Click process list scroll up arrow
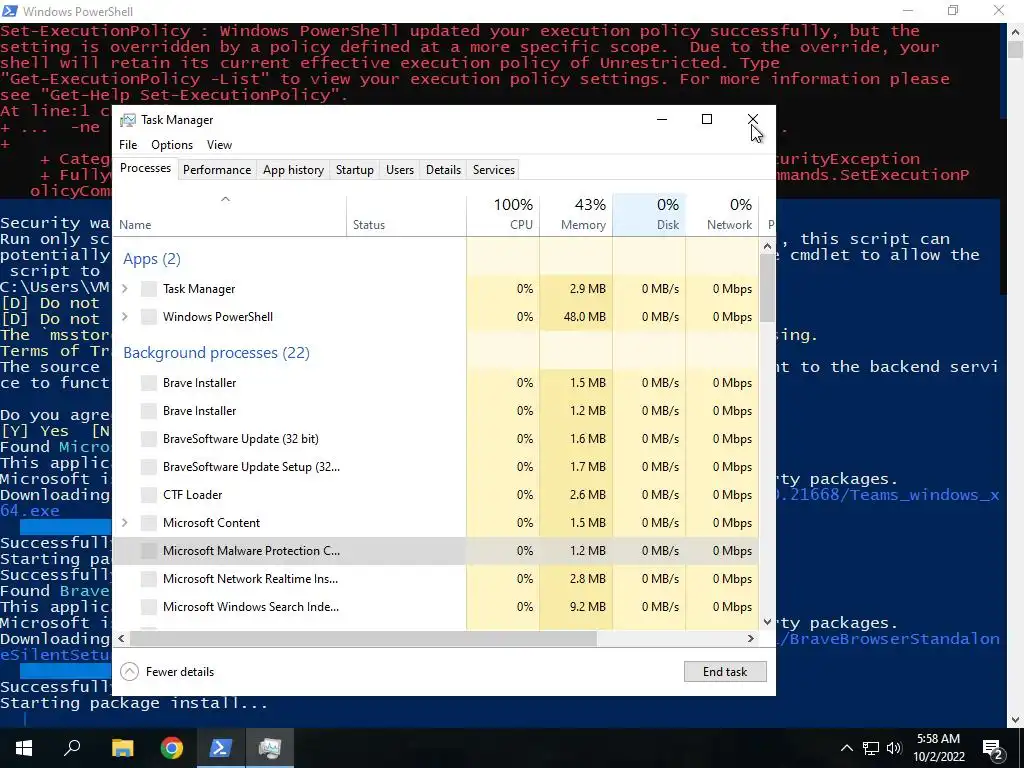The height and width of the screenshot is (768, 1024). [x=767, y=246]
